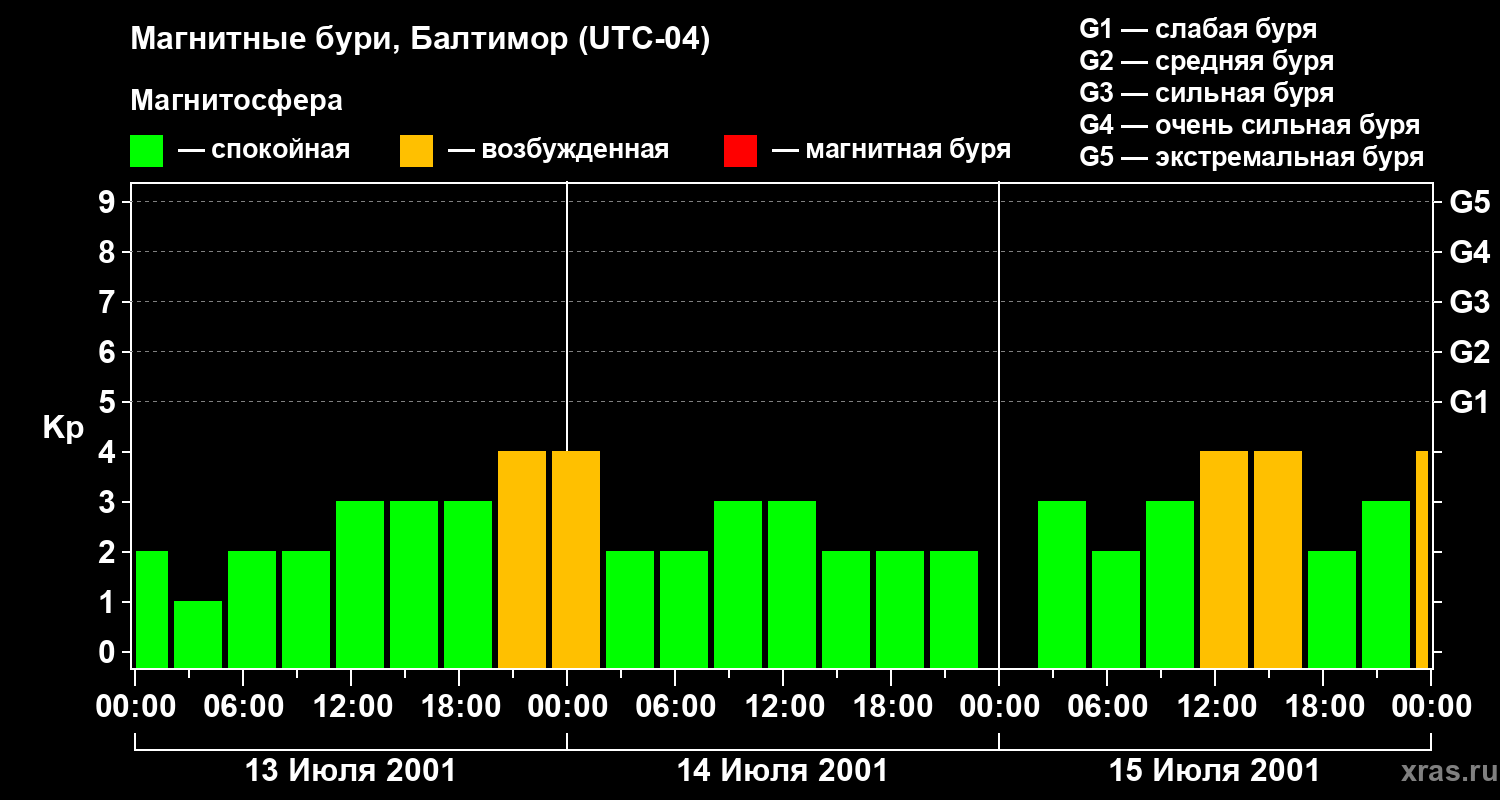Screen dimensions: 1500x800
Task: Click the first green bar on 15 July
Action: (x=1062, y=585)
